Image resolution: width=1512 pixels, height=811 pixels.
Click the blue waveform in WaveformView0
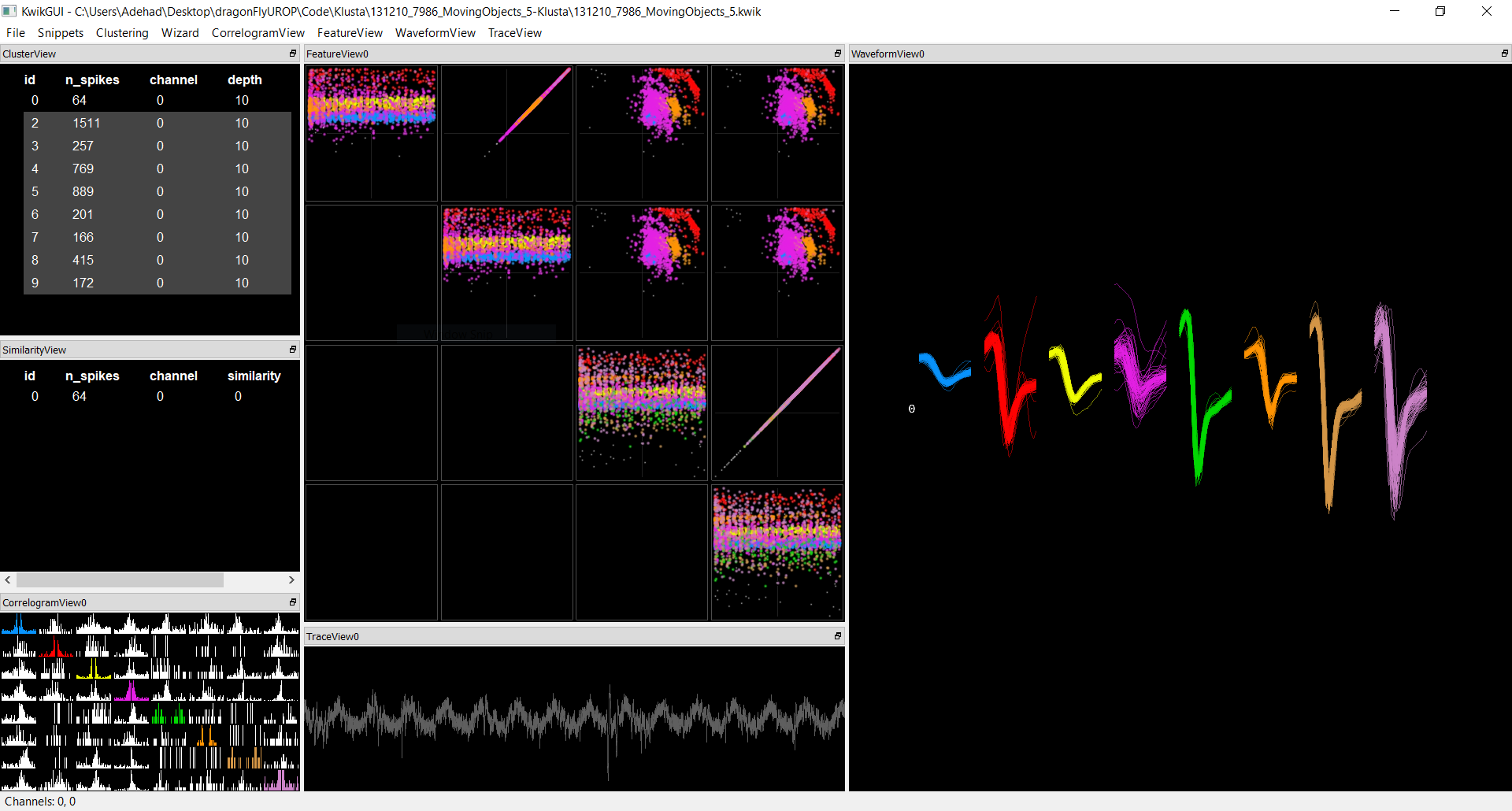click(945, 371)
